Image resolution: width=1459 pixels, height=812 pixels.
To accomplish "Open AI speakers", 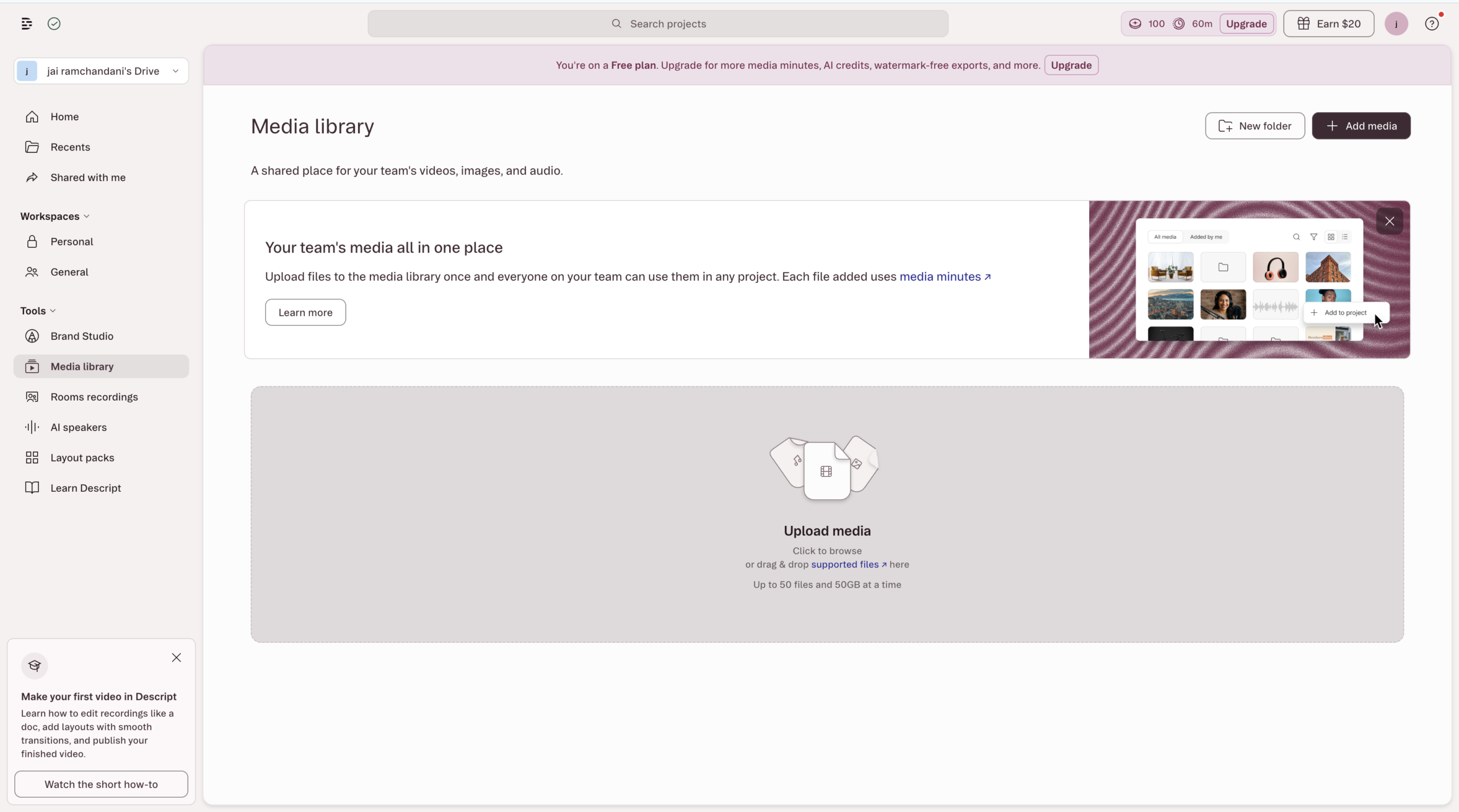I will click(x=101, y=427).
